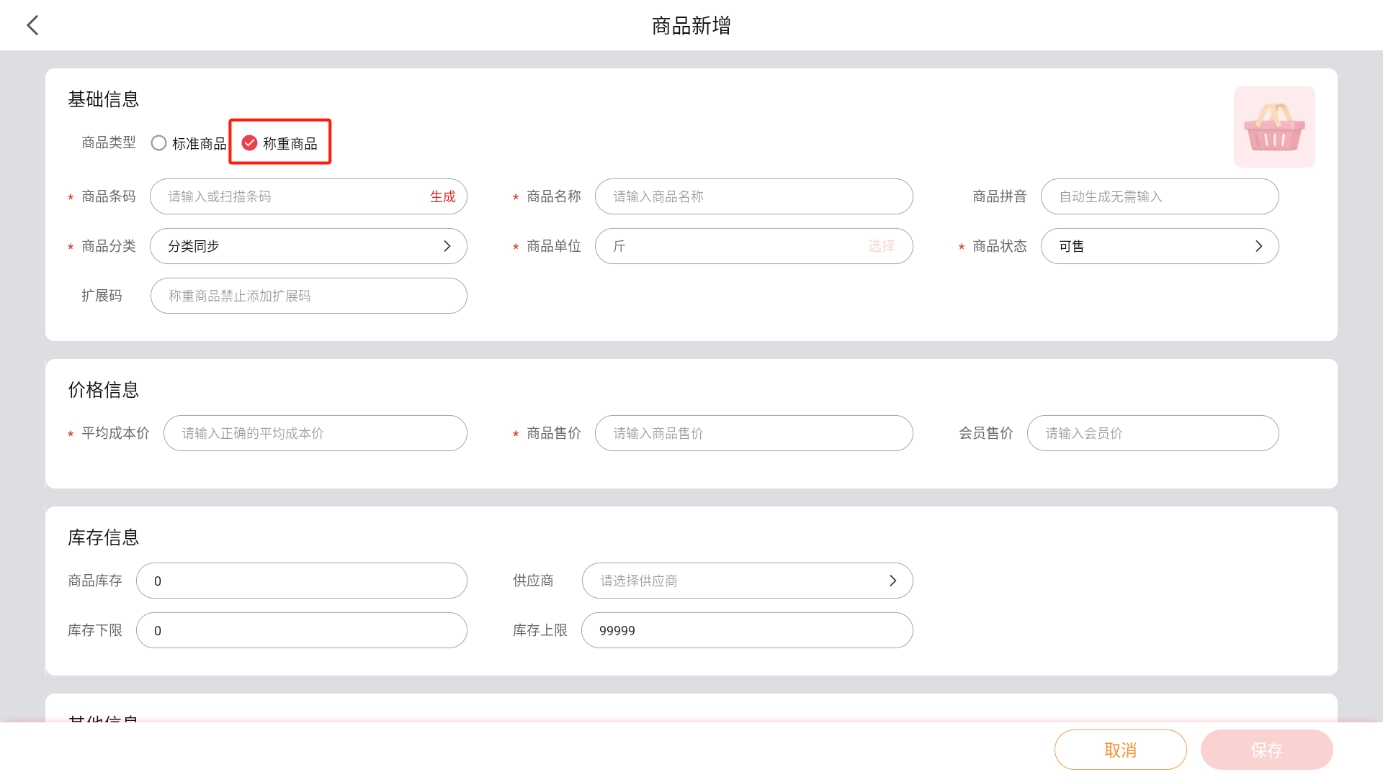
Task: Click the 商品库存 input field
Action: pos(301,581)
